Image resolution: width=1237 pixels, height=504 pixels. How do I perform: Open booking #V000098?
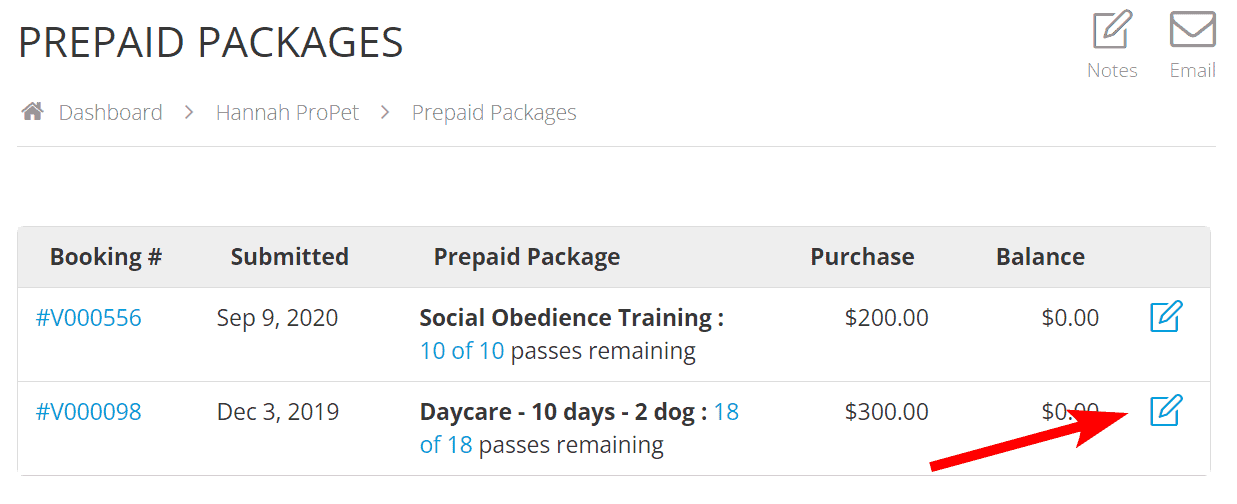(x=89, y=411)
